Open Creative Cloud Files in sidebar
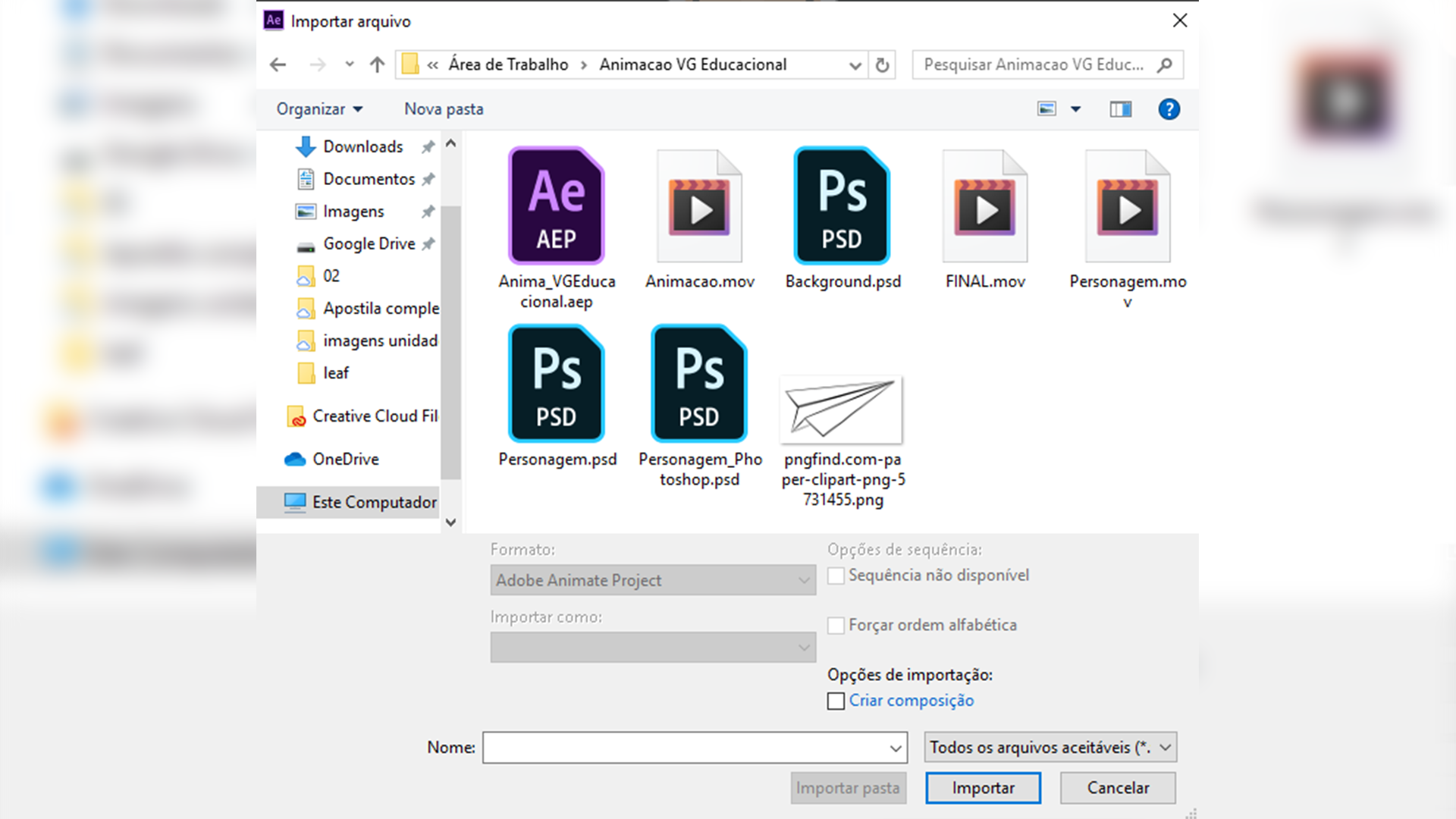The image size is (1456, 819). [x=362, y=416]
